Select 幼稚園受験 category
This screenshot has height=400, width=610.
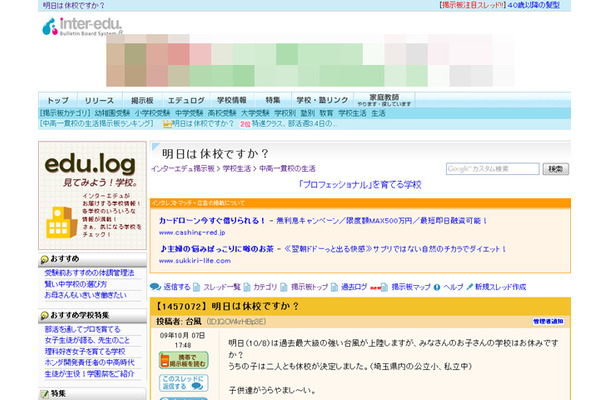(112, 113)
